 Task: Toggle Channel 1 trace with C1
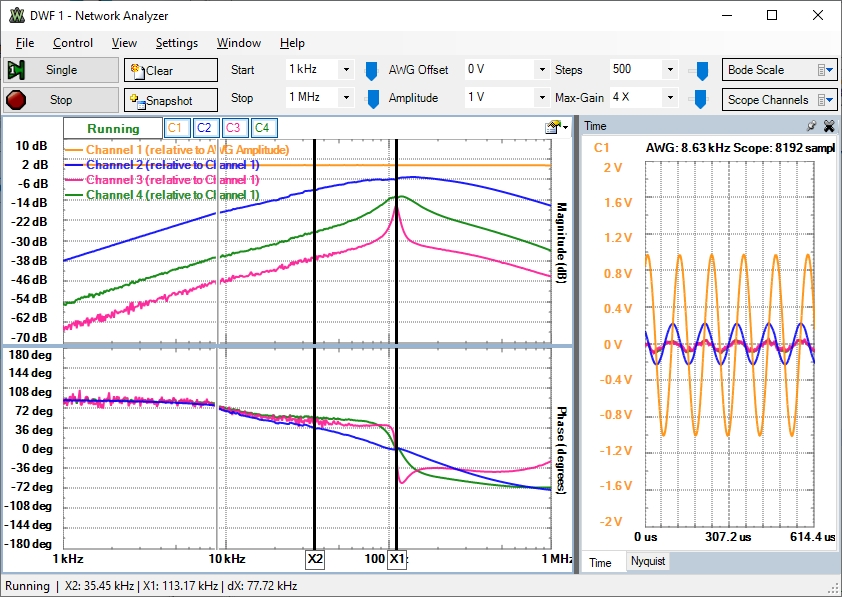176,128
